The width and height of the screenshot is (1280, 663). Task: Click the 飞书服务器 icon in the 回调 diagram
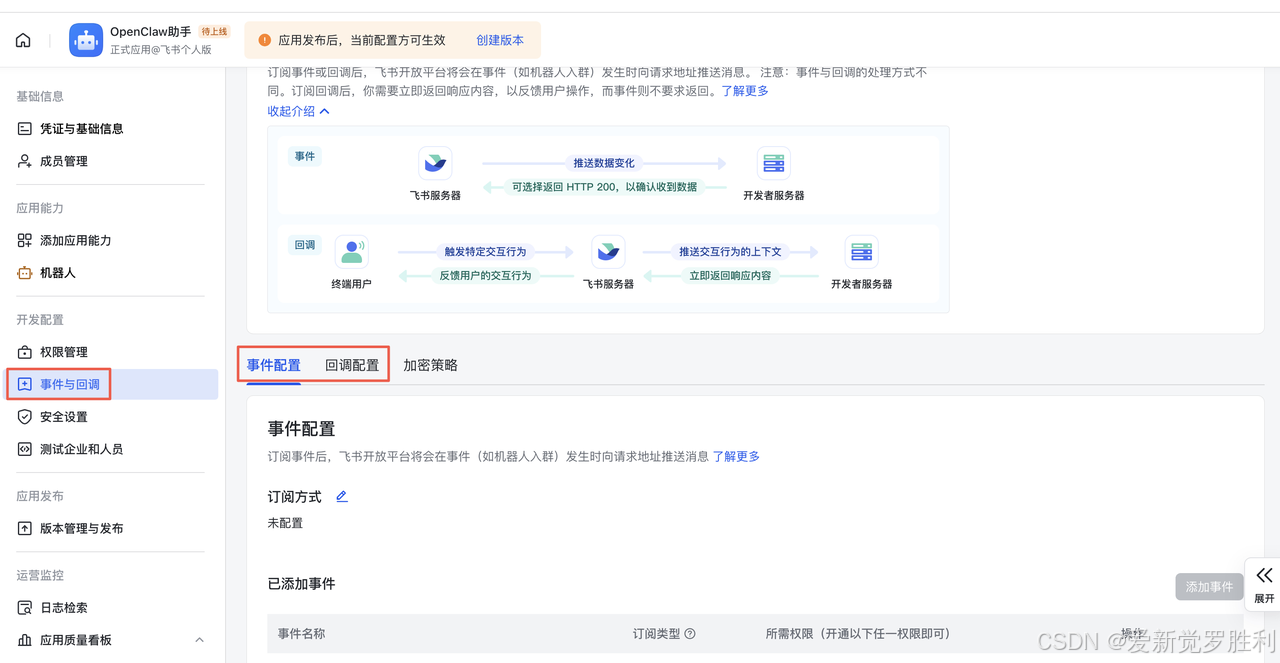608,251
